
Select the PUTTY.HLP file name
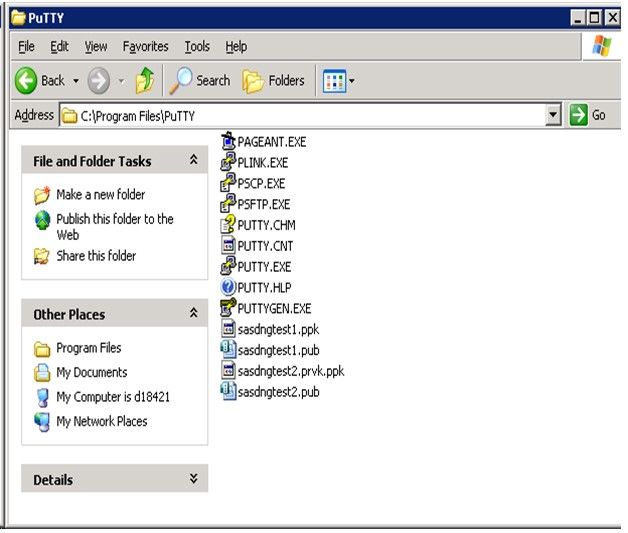pos(264,288)
